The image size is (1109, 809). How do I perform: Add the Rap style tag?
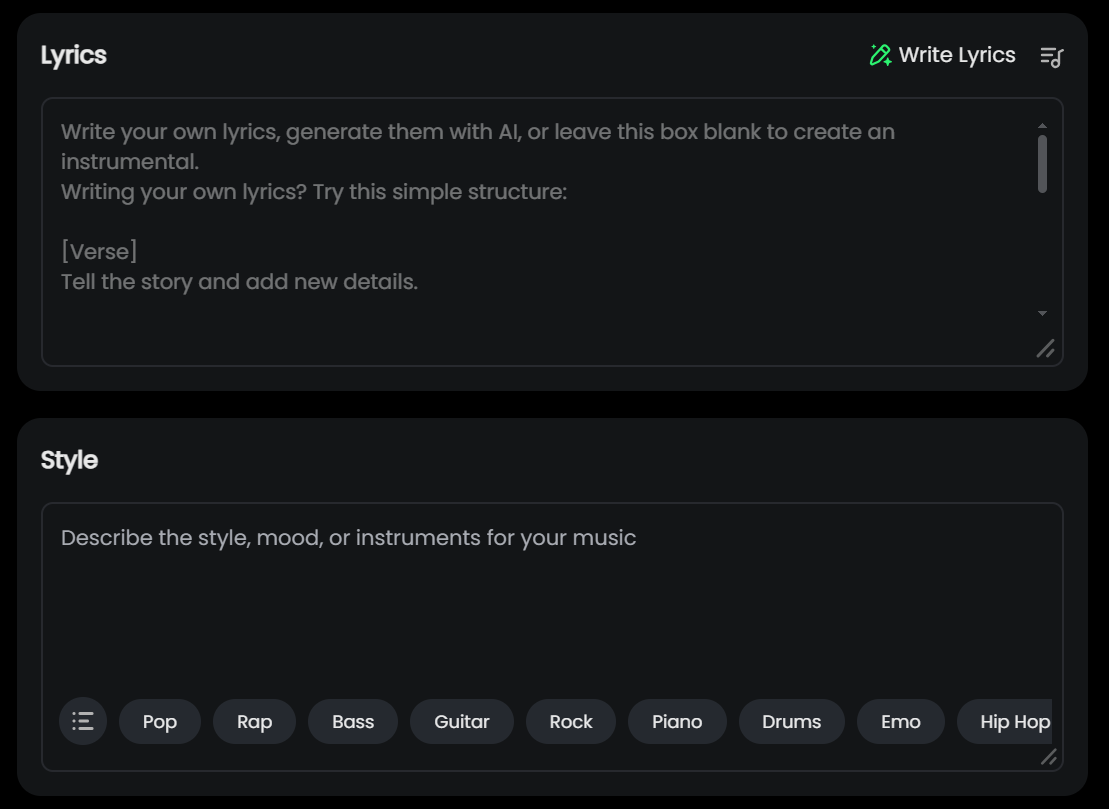click(255, 721)
